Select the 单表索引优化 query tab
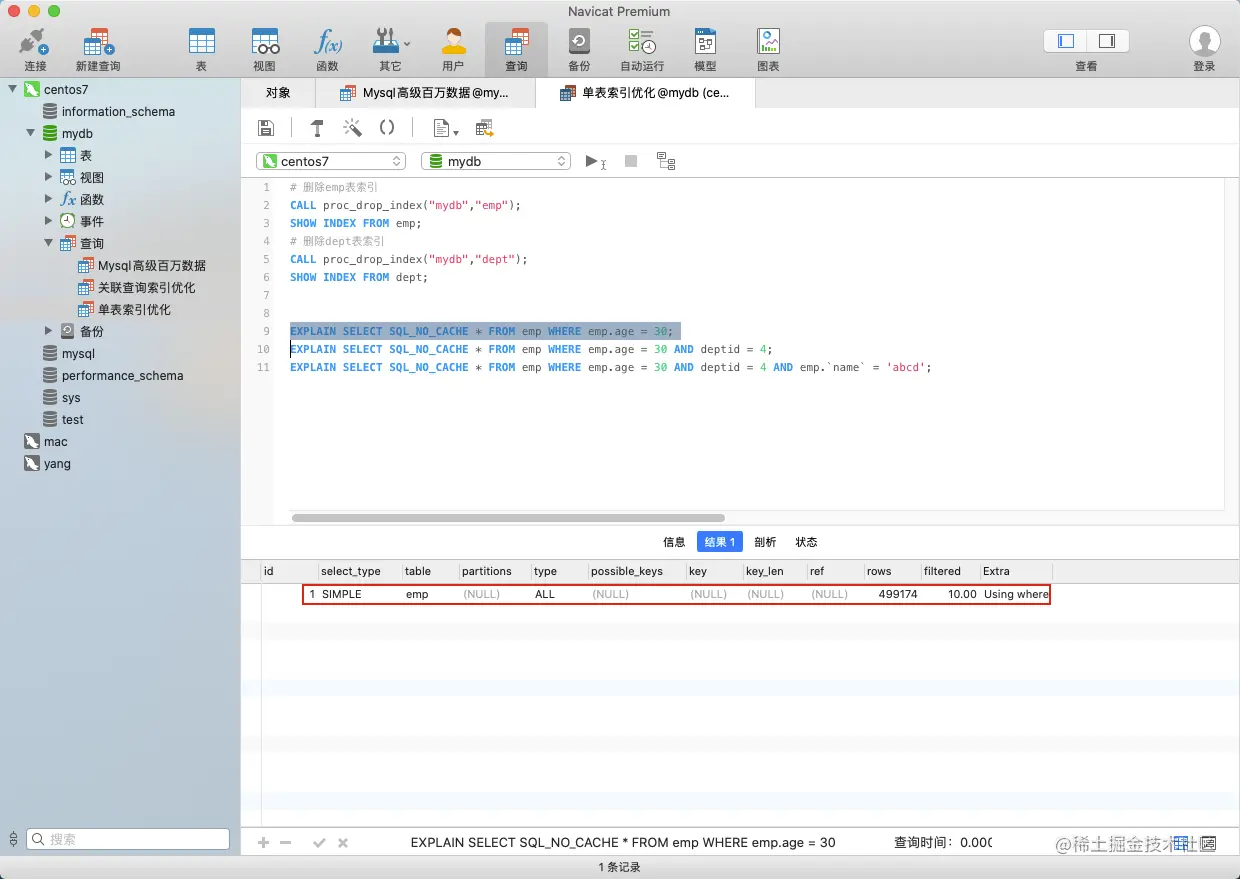The height and width of the screenshot is (879, 1240). click(x=645, y=93)
